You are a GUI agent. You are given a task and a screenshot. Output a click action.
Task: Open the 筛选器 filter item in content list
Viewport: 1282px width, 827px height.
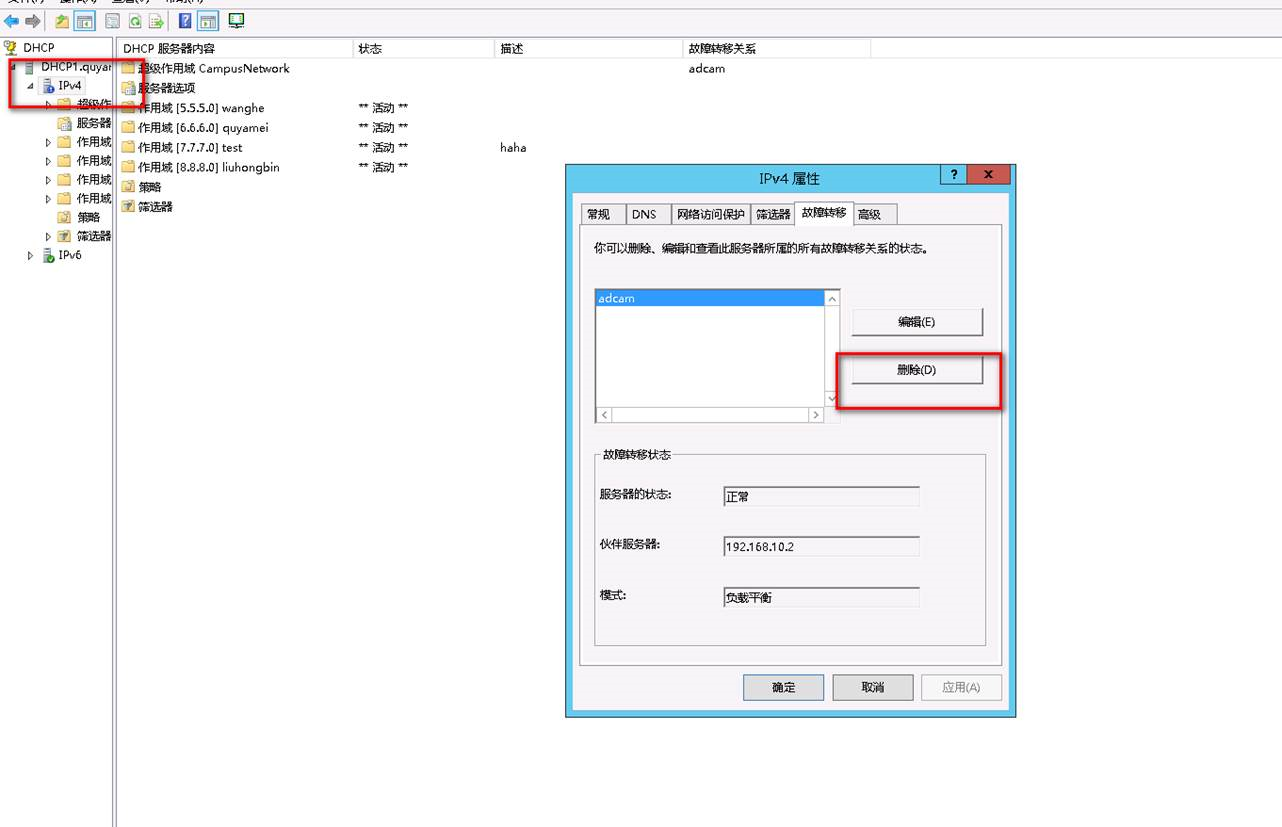click(x=155, y=207)
